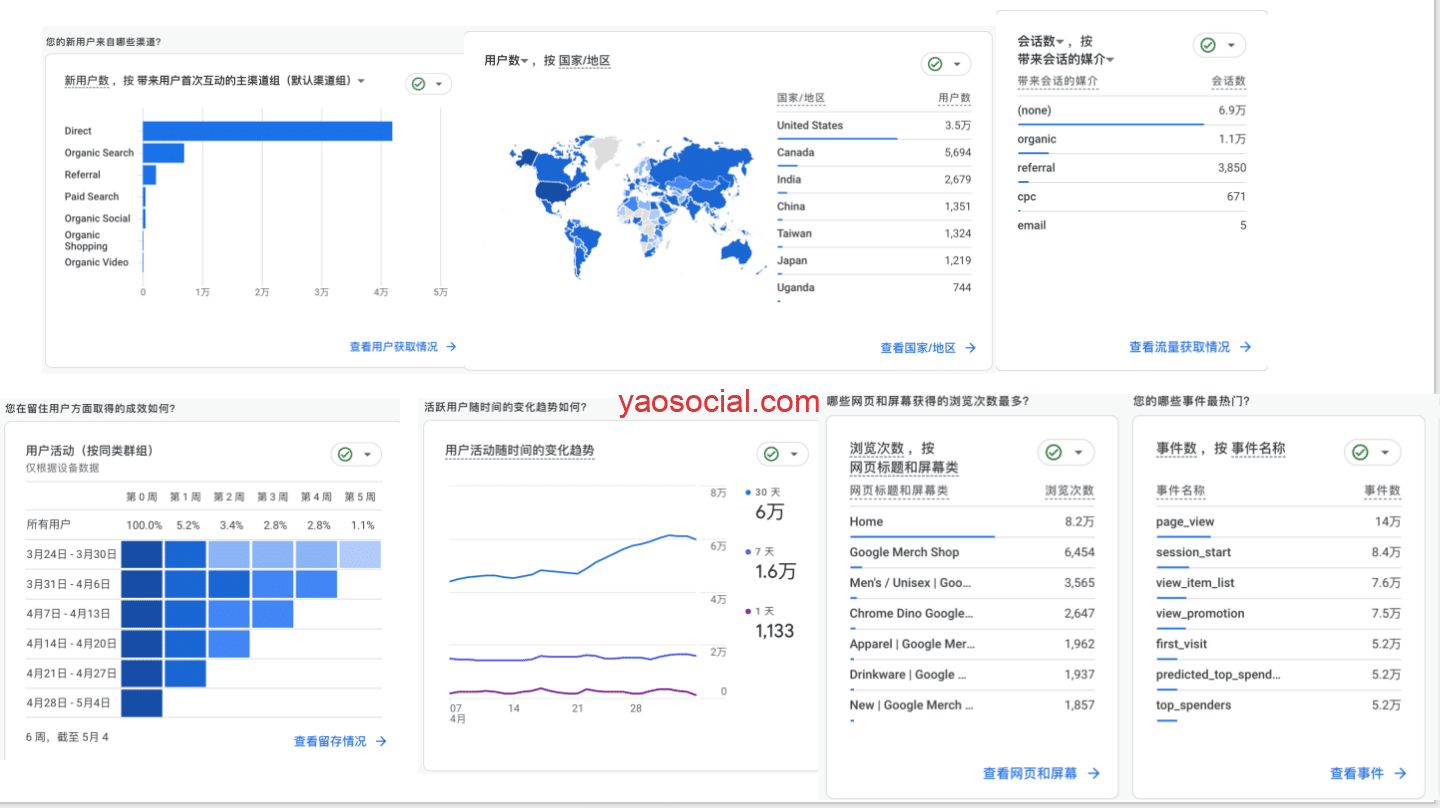The width and height of the screenshot is (1440, 808).
Task: Click green check icon on 事件数 card
Action: tap(1360, 452)
